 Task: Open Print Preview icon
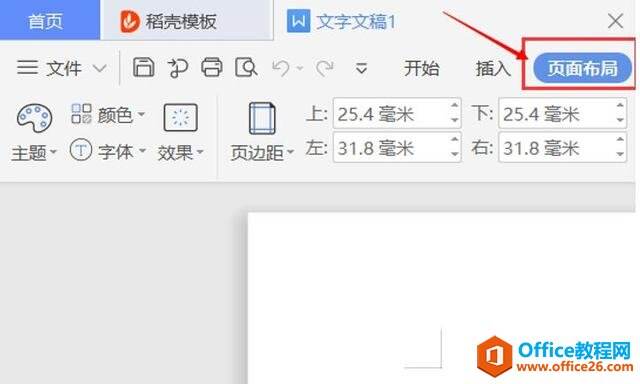tap(246, 67)
